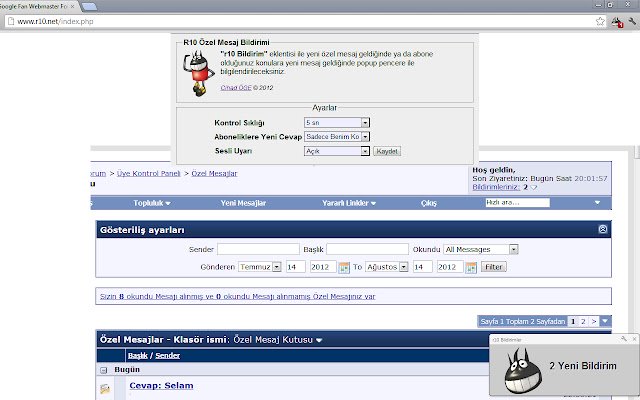Viewport: 640px width, 400px height.
Task: Open the Okundu All Messages dropdown
Action: (x=481, y=249)
